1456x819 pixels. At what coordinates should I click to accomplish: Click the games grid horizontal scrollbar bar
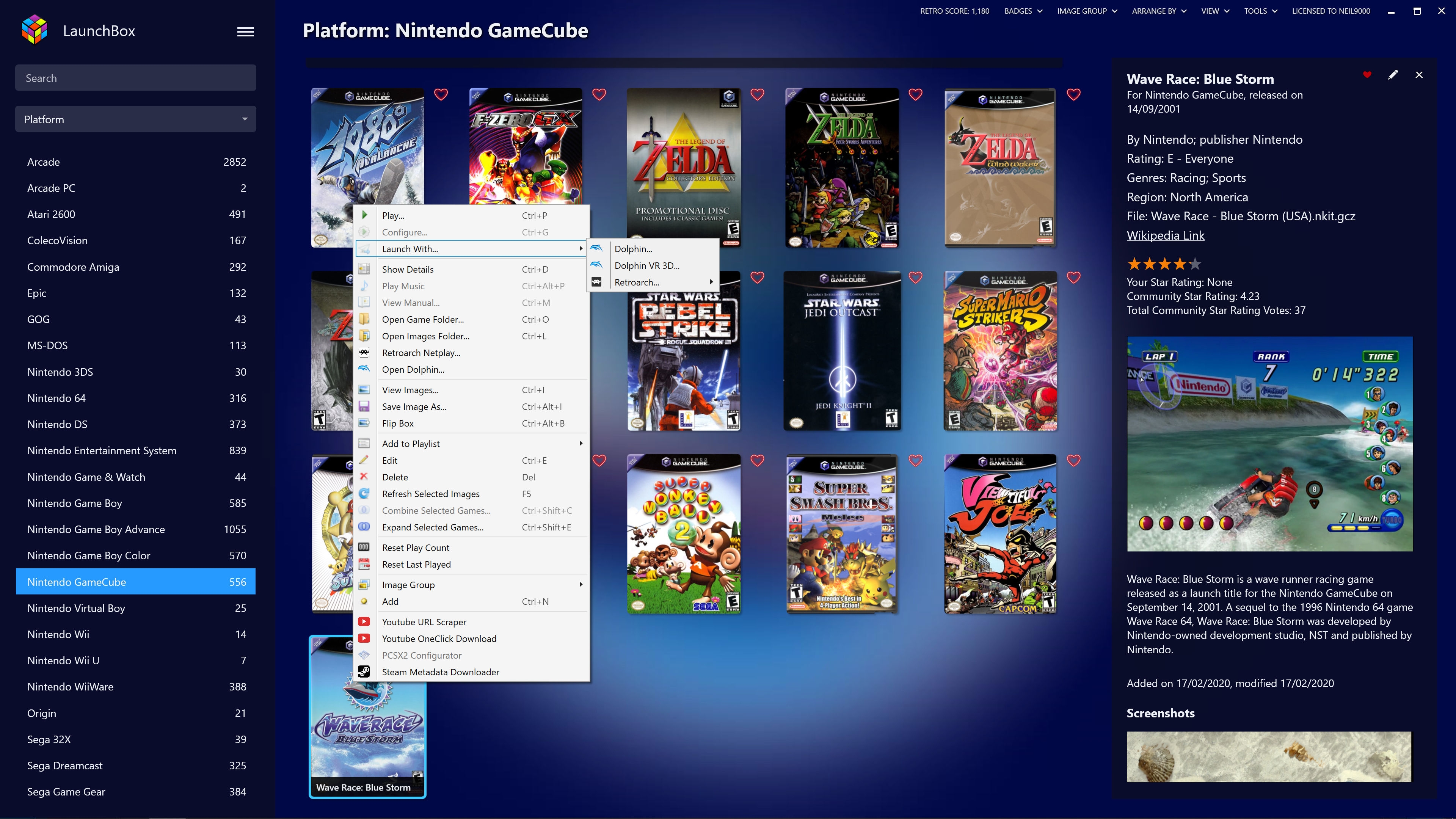click(684, 63)
